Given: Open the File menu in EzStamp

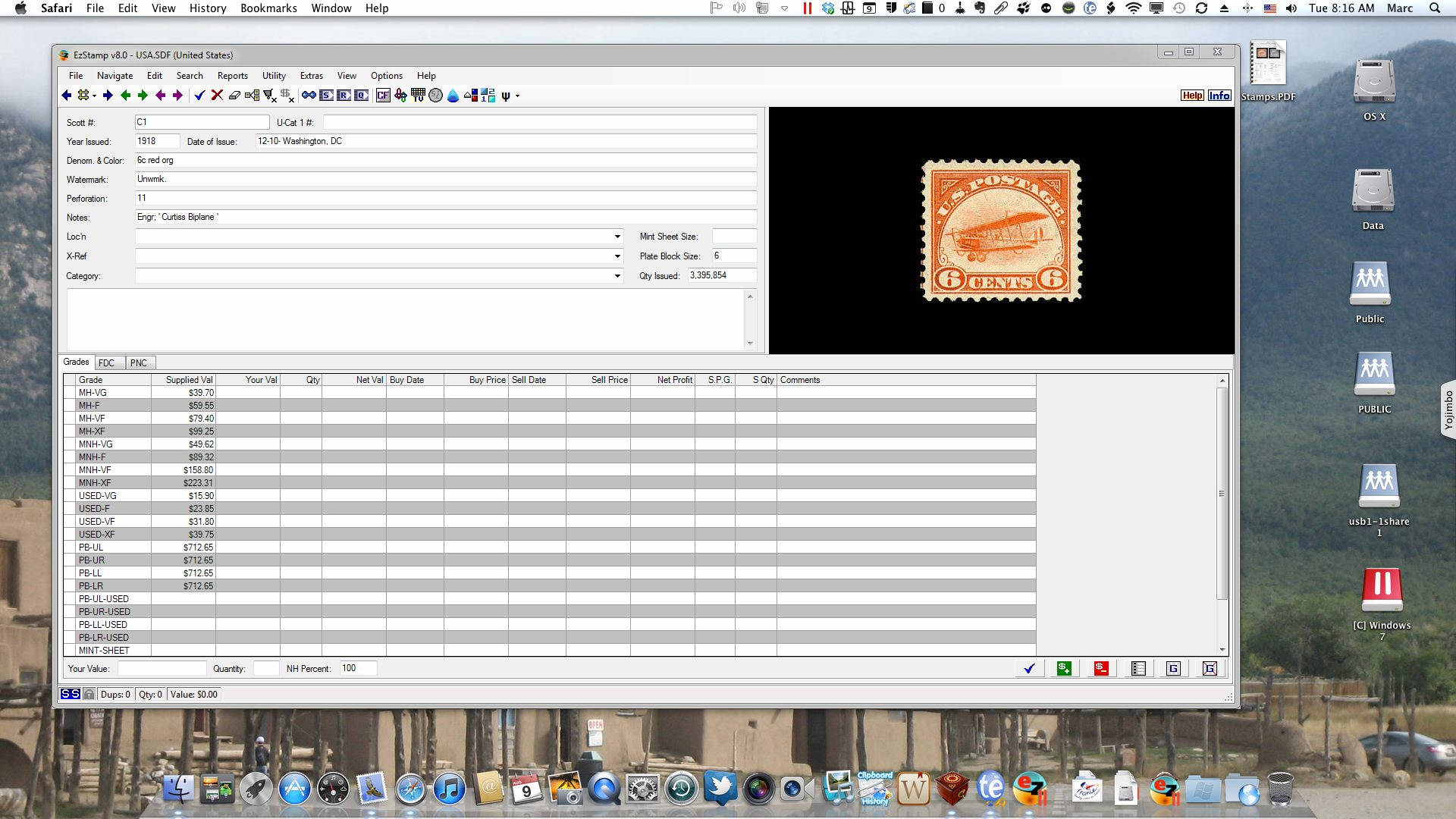Looking at the screenshot, I should [76, 76].
